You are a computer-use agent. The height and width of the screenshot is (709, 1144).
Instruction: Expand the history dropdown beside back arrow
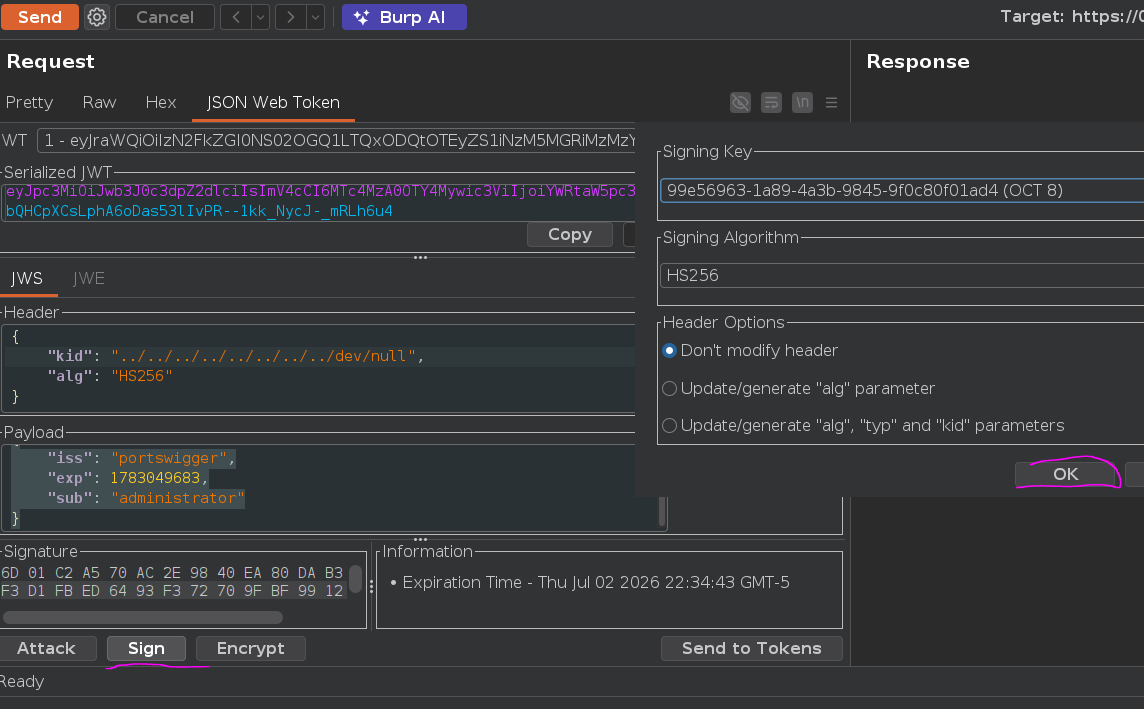click(260, 17)
